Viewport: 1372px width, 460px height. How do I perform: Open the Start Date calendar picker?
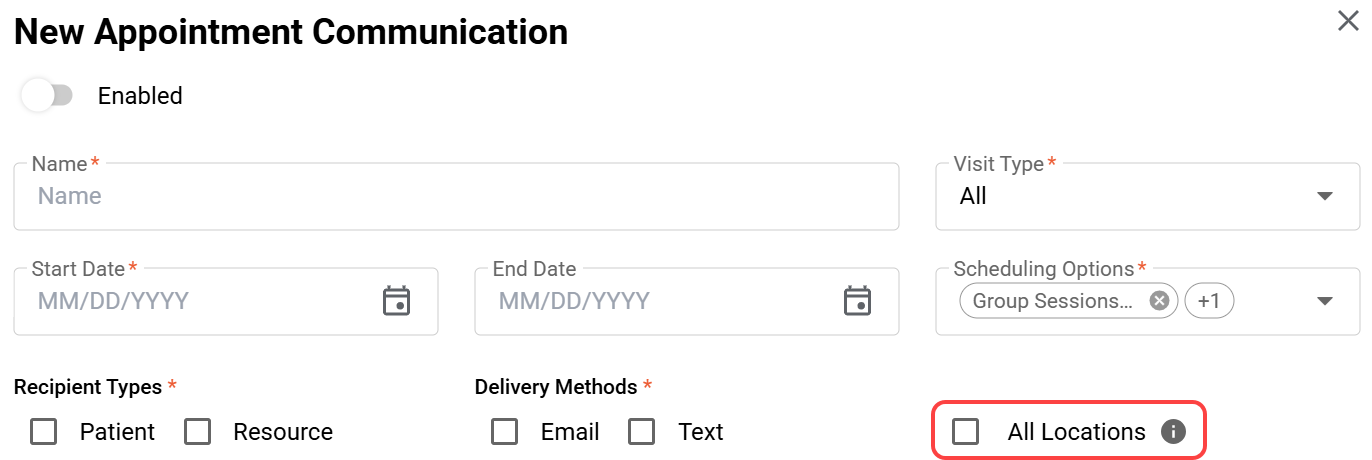click(397, 300)
